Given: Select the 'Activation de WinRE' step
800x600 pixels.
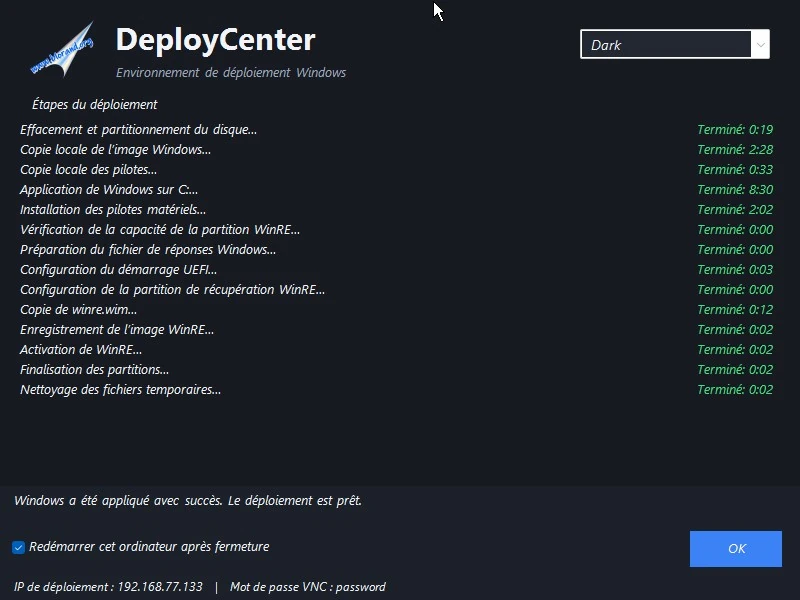Looking at the screenshot, I should point(81,349).
